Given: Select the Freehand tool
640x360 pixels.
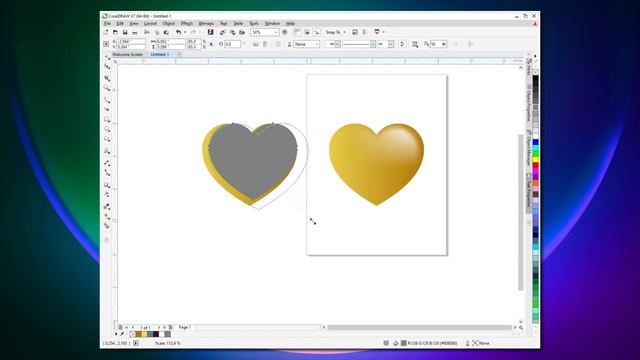Looking at the screenshot, I should 107,100.
